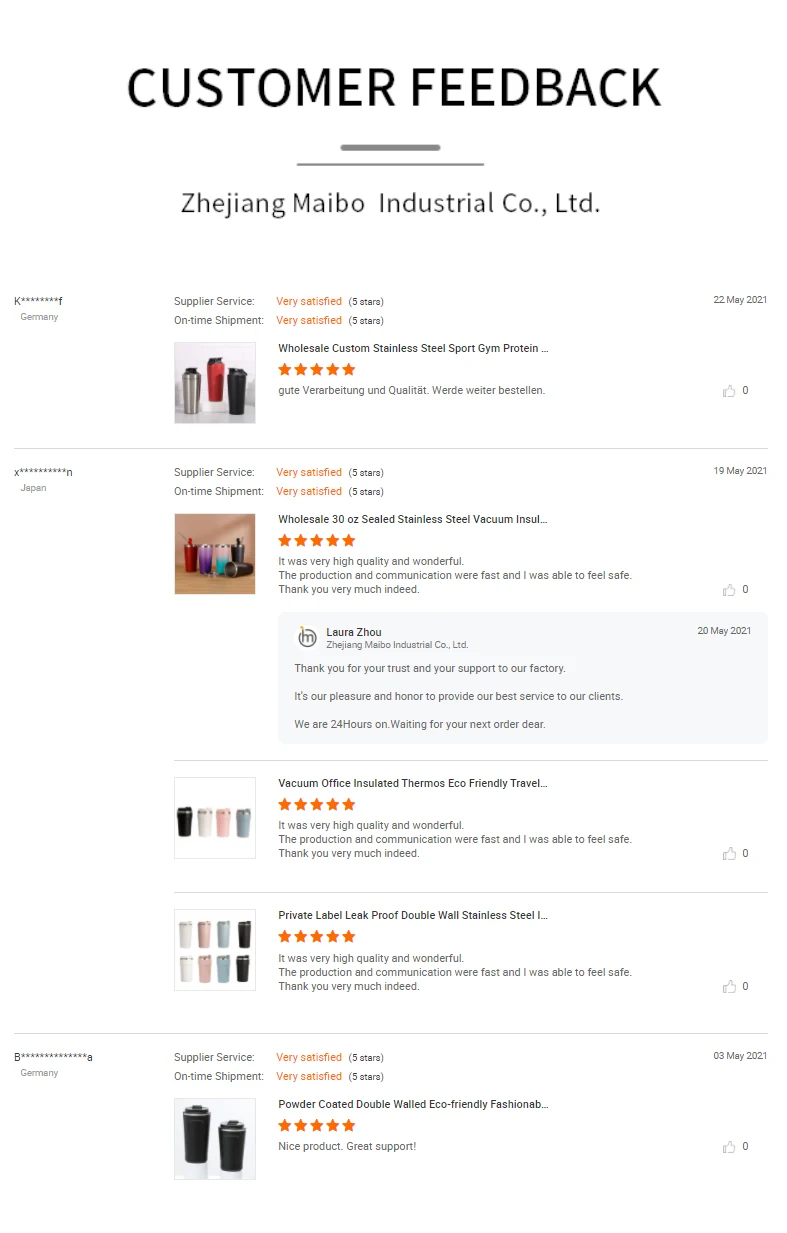Open Wholesale 30 oz Sealed Stainless Steel link

coord(413,520)
